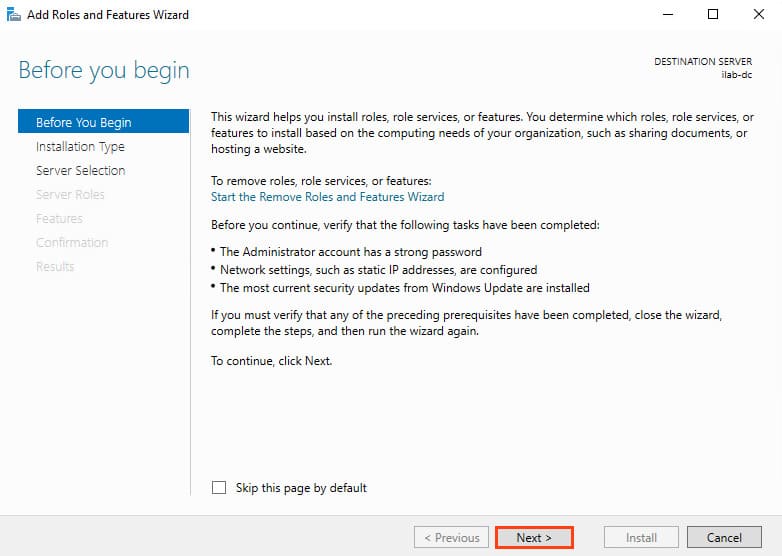Screen dimensions: 782x556
Task: Select the Server Roles step
Action: pos(70,194)
